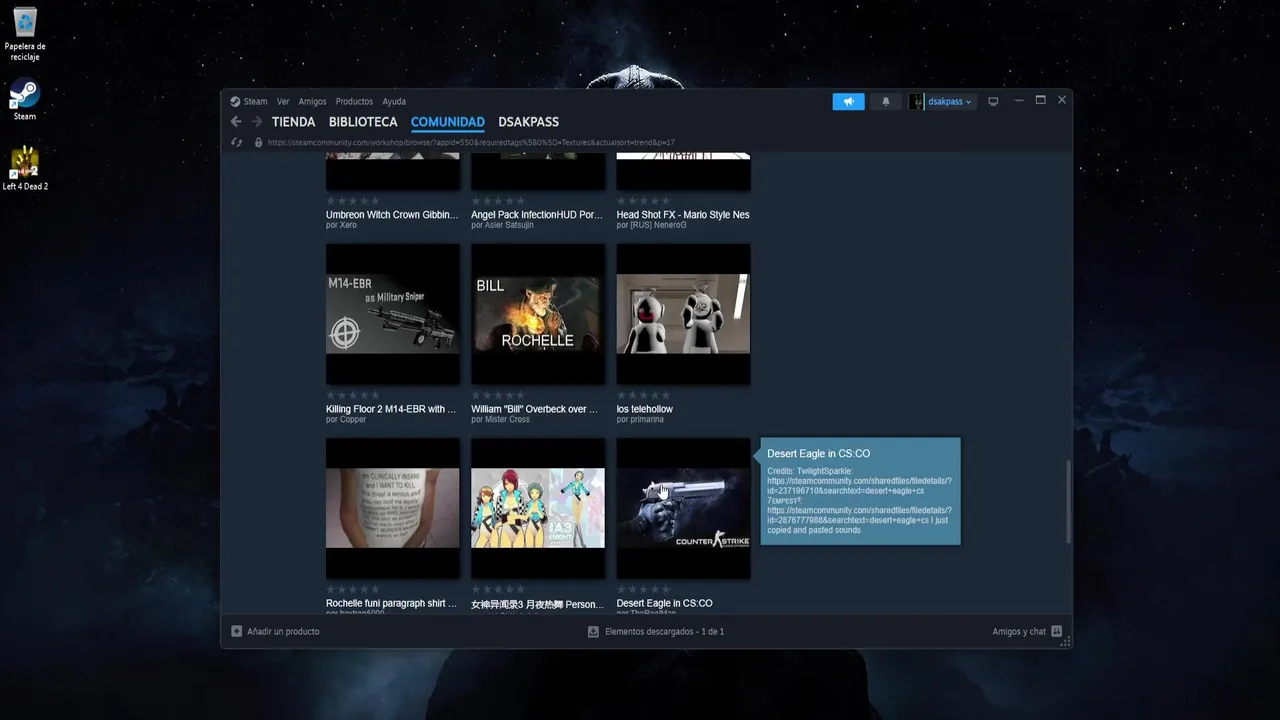Click the Añadir un producto button

pyautogui.click(x=276, y=632)
